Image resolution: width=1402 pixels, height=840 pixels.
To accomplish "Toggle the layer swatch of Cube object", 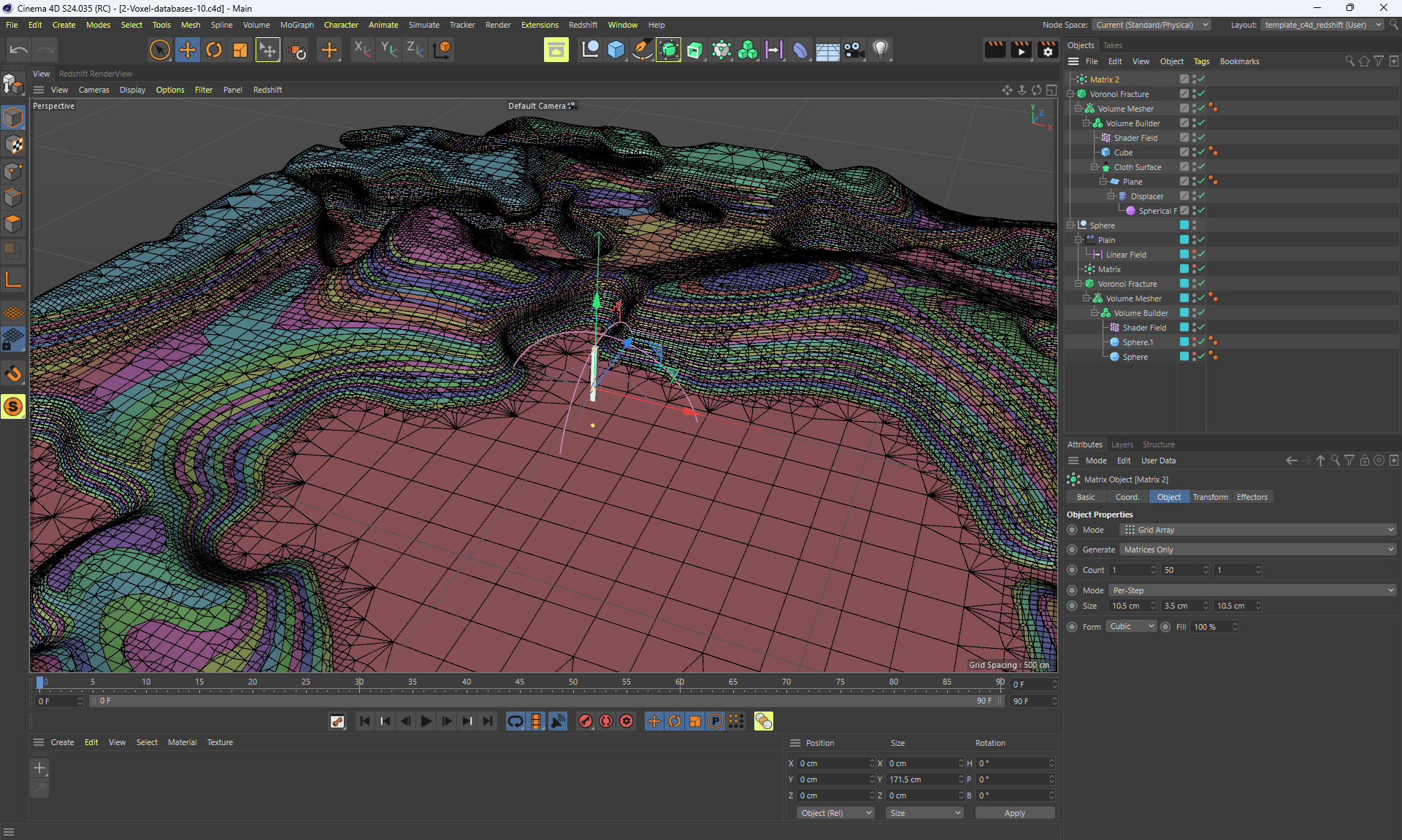I will 1184,152.
